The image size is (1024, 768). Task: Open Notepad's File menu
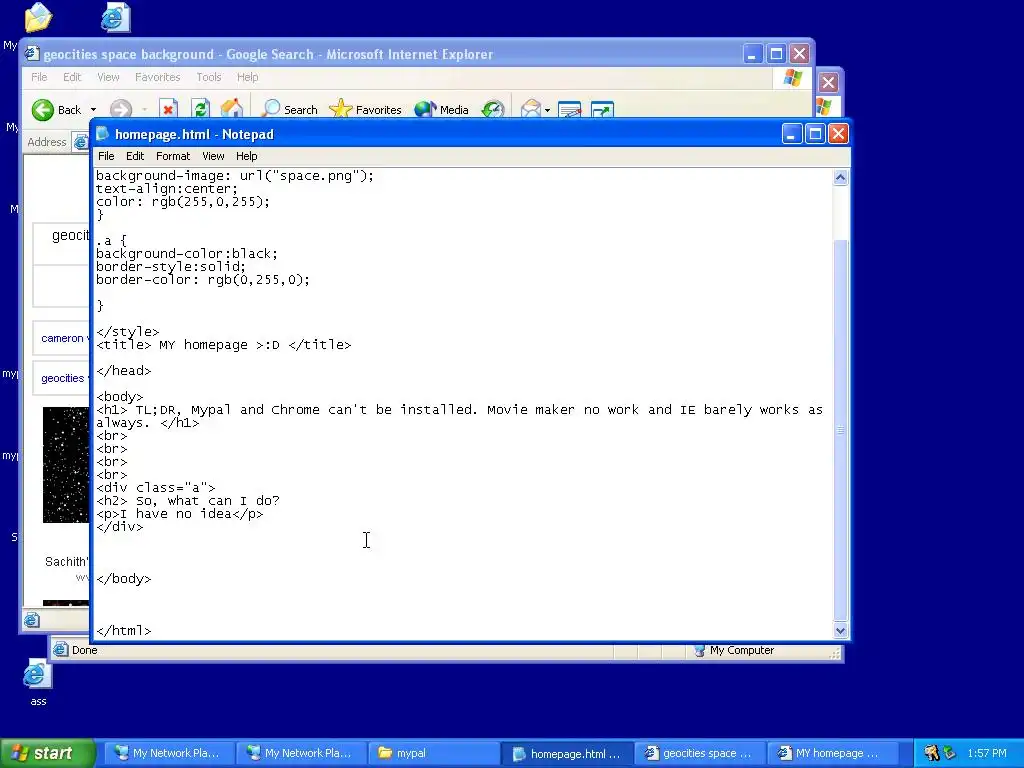pyautogui.click(x=106, y=156)
